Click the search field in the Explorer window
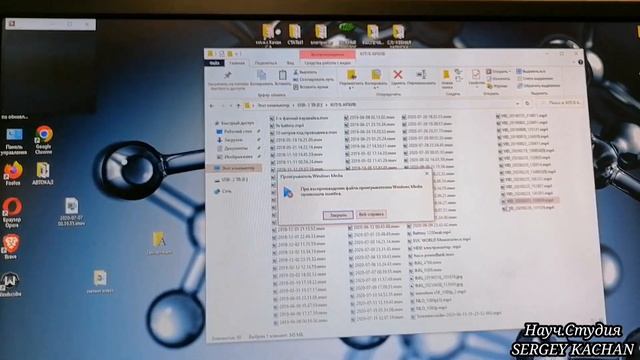The height and width of the screenshot is (360, 640). 561,102
